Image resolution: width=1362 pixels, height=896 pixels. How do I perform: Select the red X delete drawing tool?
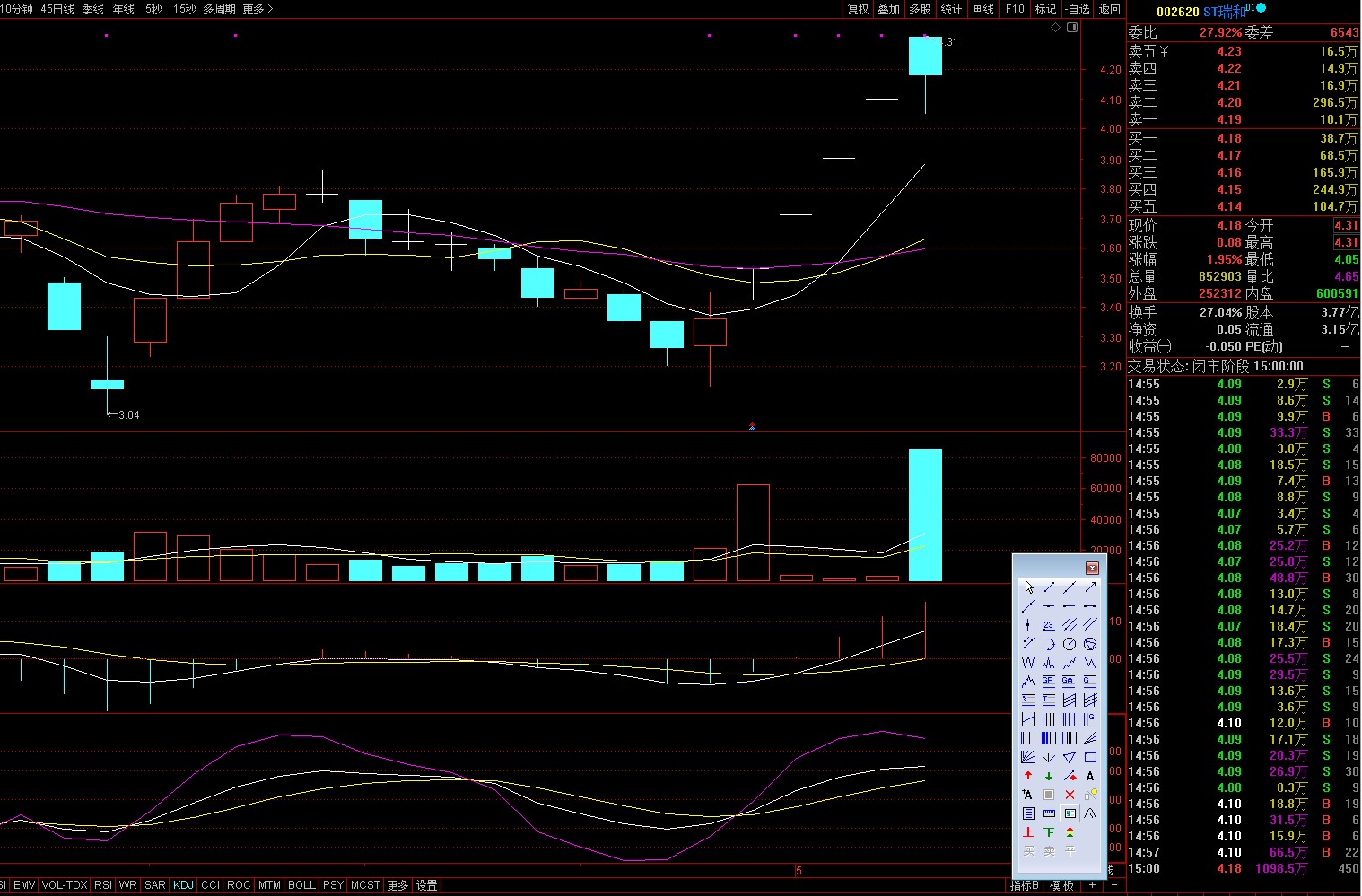[x=1070, y=795]
